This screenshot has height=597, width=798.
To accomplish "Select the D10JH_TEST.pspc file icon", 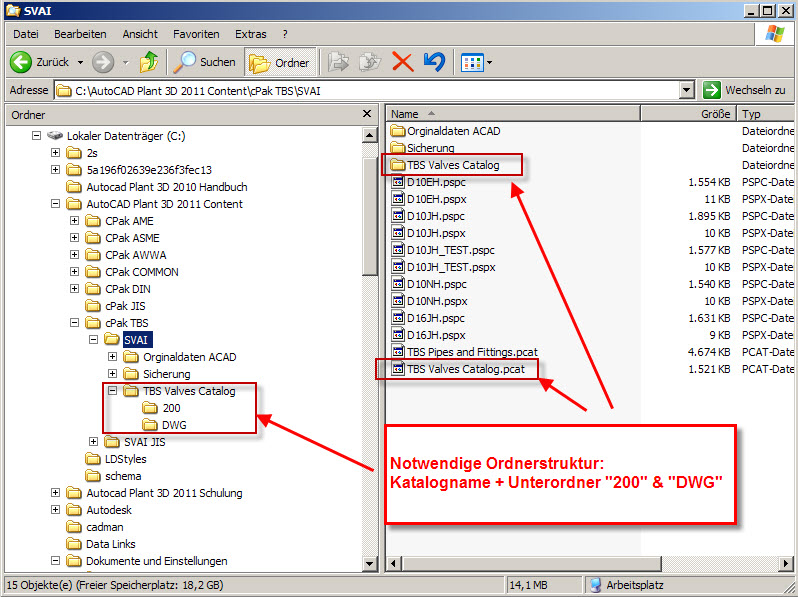I will [397, 250].
